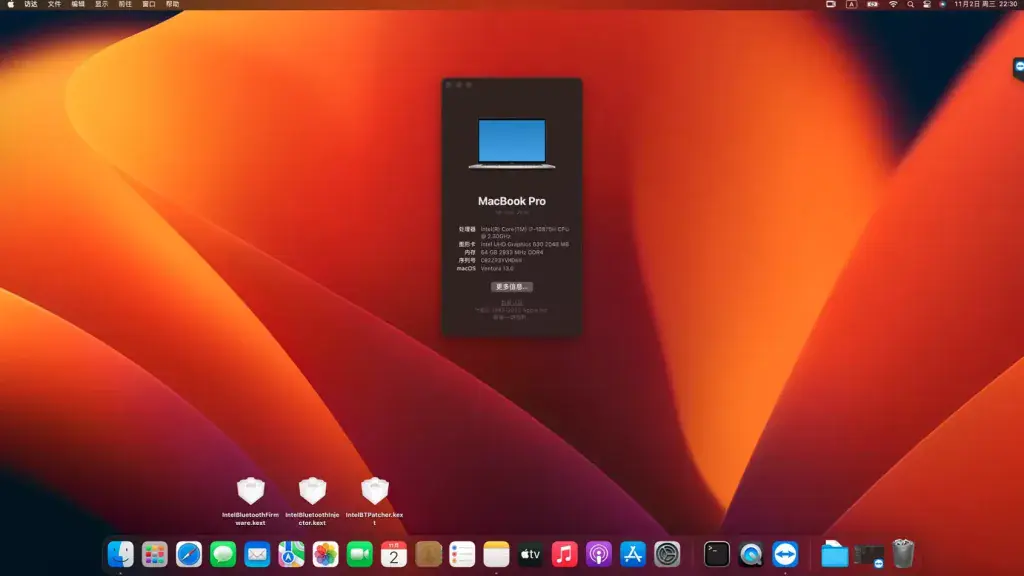Screen dimensions: 1024x576
Task: Click the MacBook Pro laptop image
Action: pyautogui.click(x=511, y=143)
